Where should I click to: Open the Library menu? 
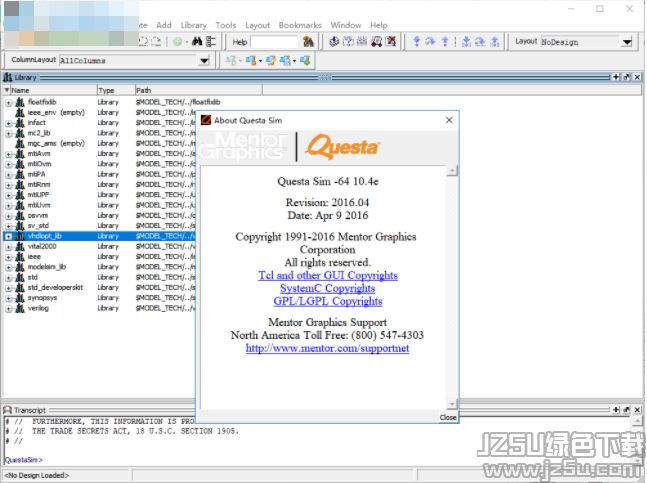[194, 25]
